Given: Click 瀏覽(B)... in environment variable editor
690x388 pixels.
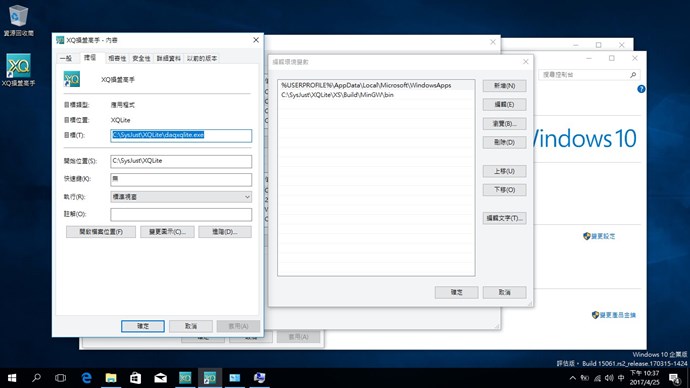Looking at the screenshot, I should [504, 124].
